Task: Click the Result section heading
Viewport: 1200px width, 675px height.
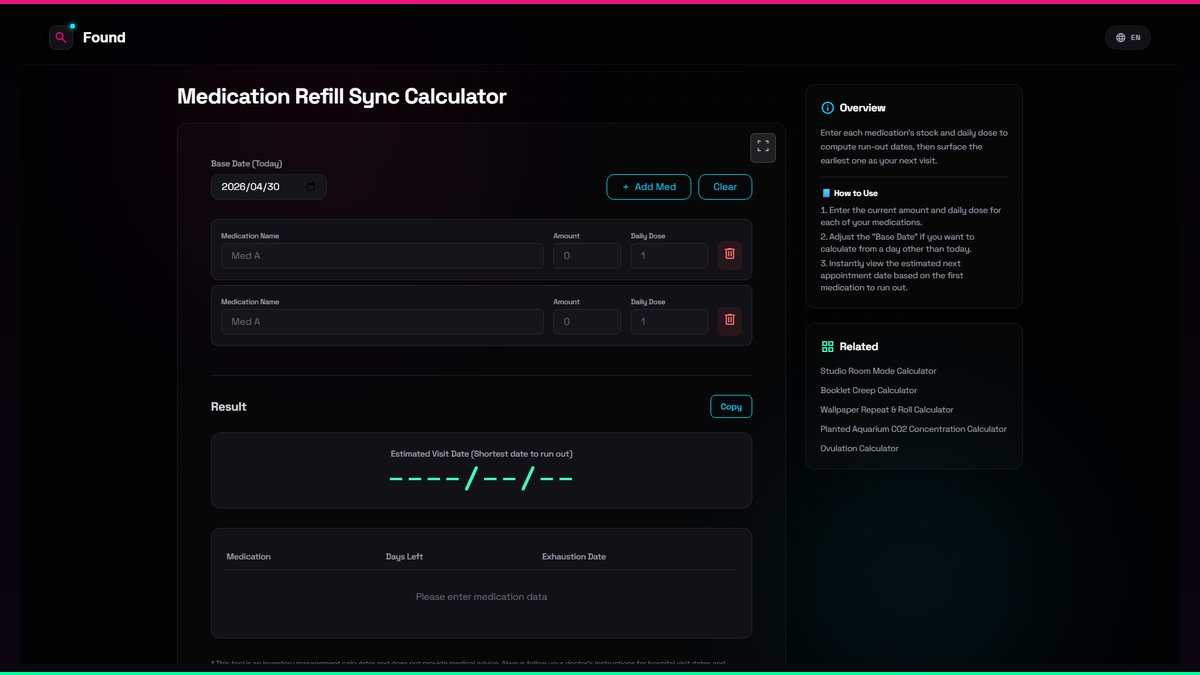Action: [x=229, y=407]
